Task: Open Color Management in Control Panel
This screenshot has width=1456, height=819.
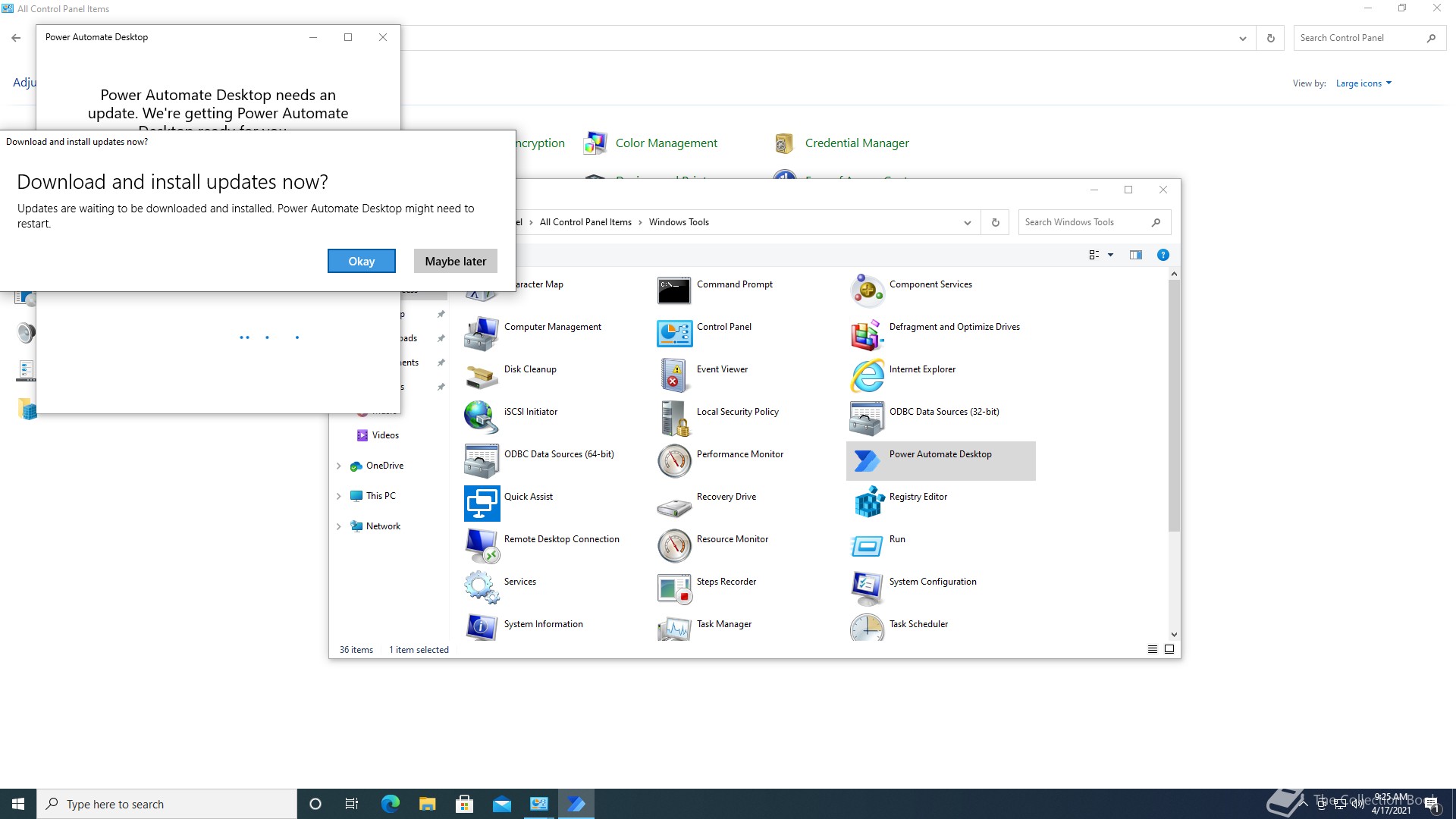Action: pos(666,143)
